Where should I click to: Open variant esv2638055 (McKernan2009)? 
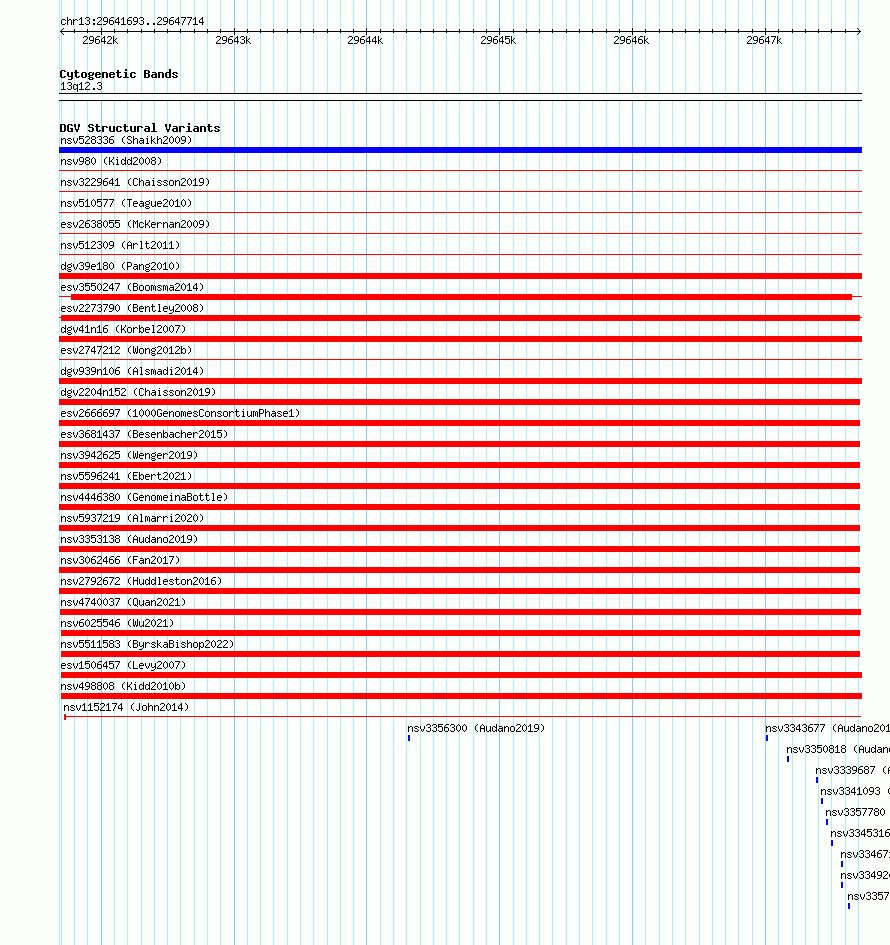tap(135, 224)
